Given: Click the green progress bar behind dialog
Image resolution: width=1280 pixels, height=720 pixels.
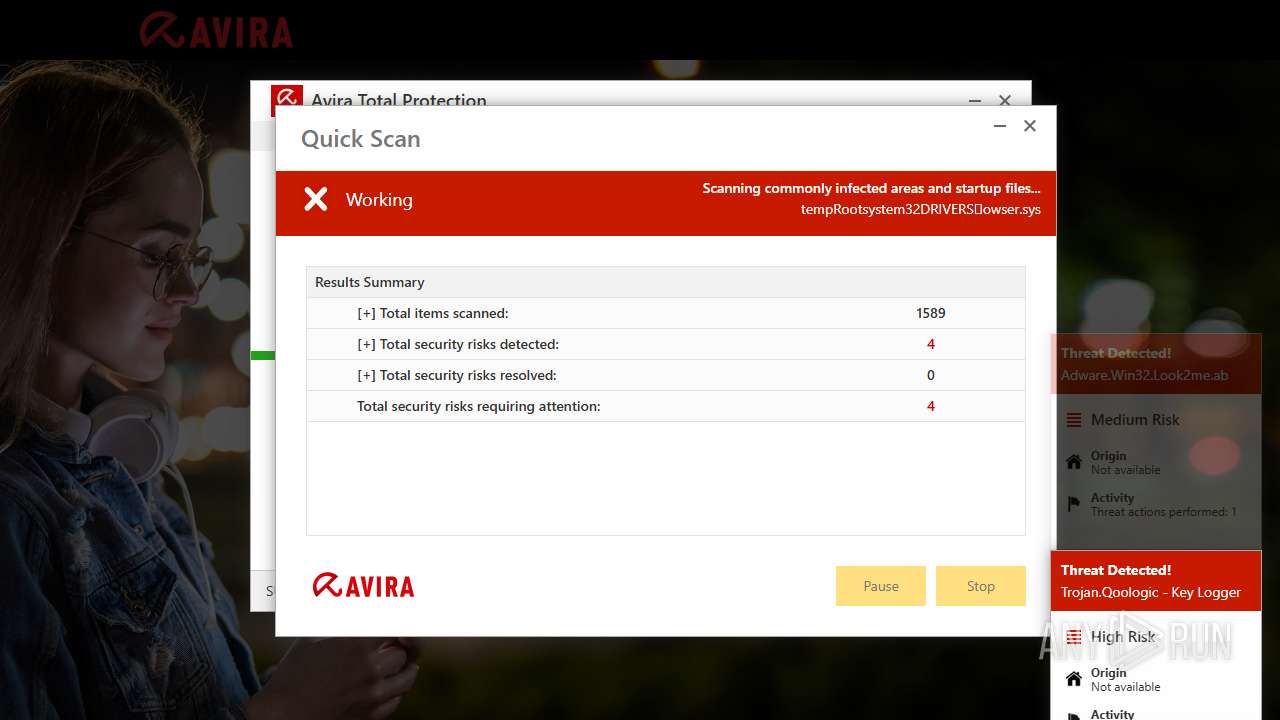Looking at the screenshot, I should pos(263,355).
